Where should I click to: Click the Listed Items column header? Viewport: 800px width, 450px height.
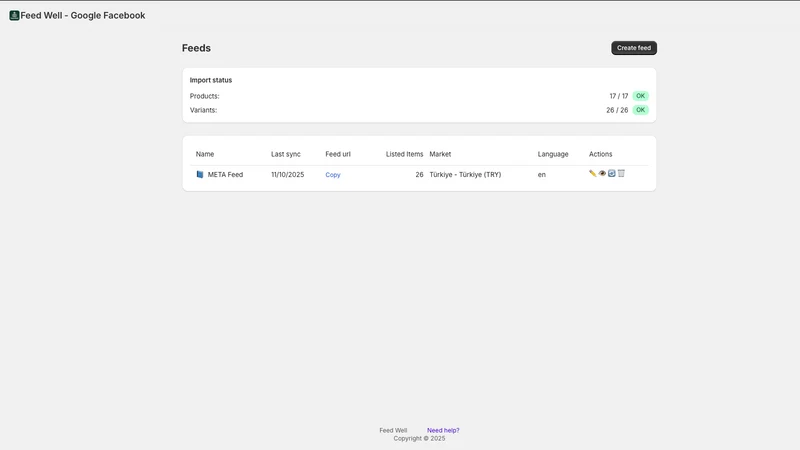coord(404,154)
